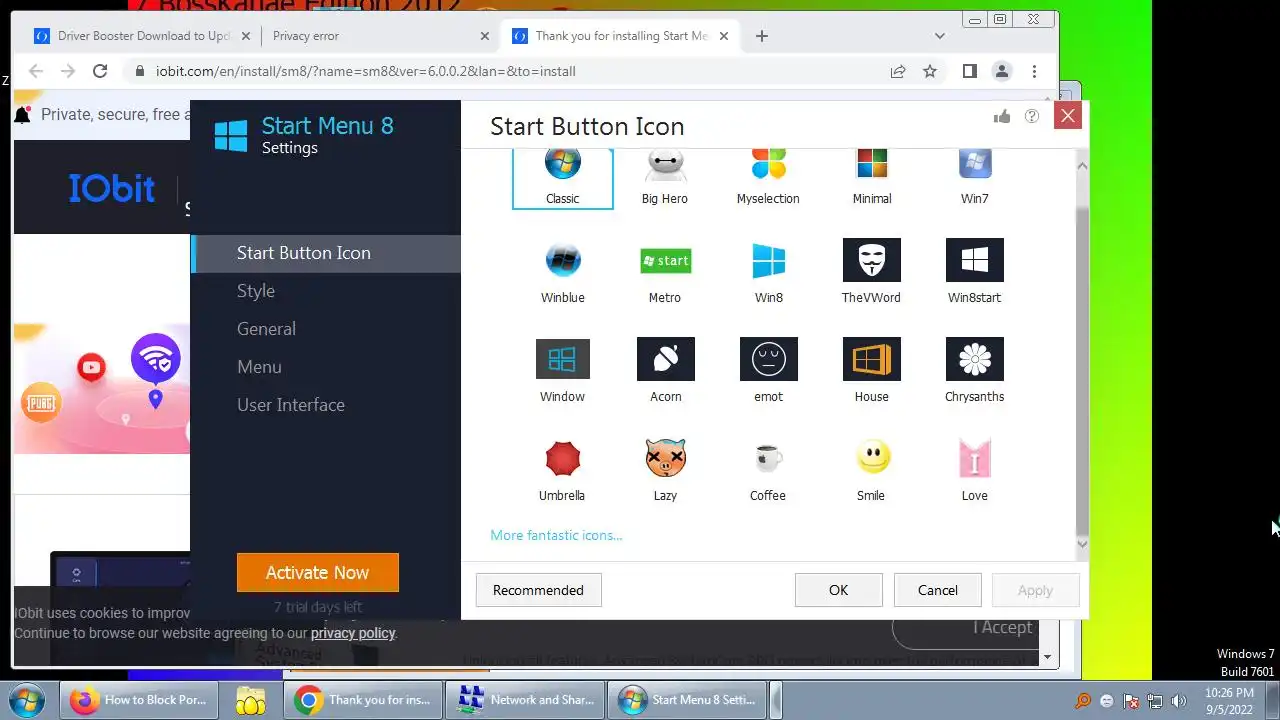Click the volume speaker tray icon
This screenshot has height=720, width=1280.
[x=1179, y=700]
